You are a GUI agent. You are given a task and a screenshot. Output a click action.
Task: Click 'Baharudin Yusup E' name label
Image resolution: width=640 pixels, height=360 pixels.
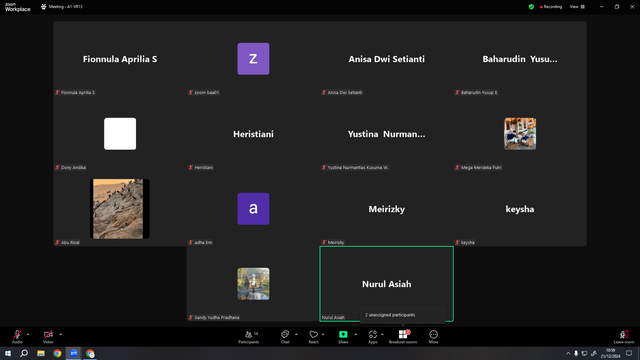(479, 93)
